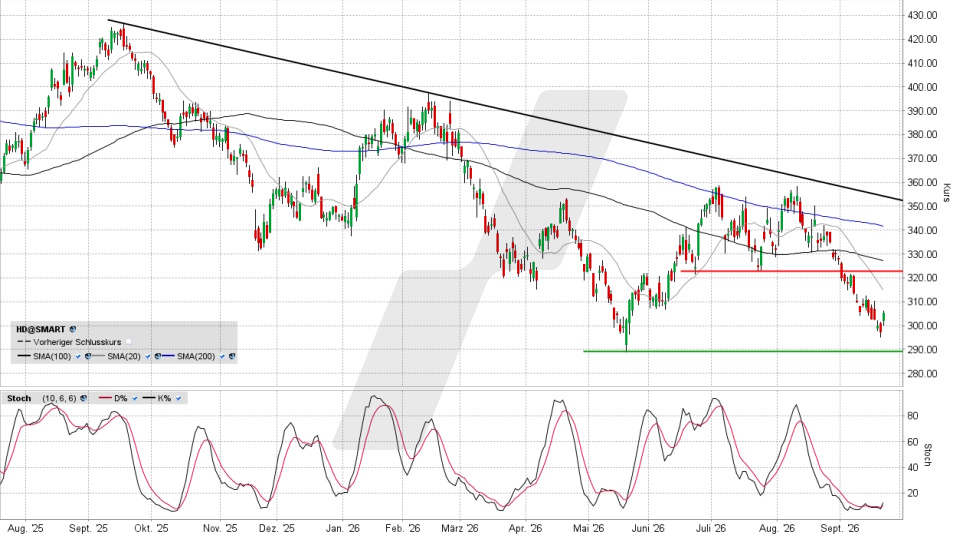
Task: Click the SMA(100) black line swatch
Action: click(24, 356)
